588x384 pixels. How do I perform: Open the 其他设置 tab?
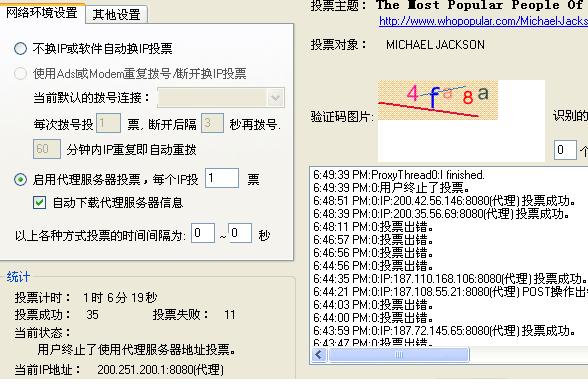117,15
